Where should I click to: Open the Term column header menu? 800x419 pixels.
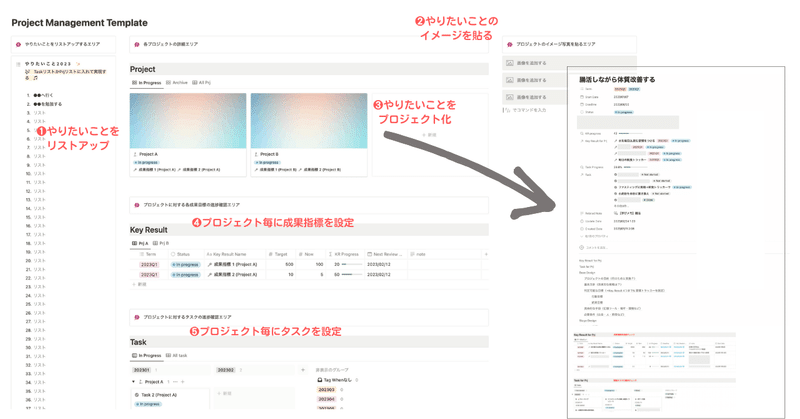point(151,254)
